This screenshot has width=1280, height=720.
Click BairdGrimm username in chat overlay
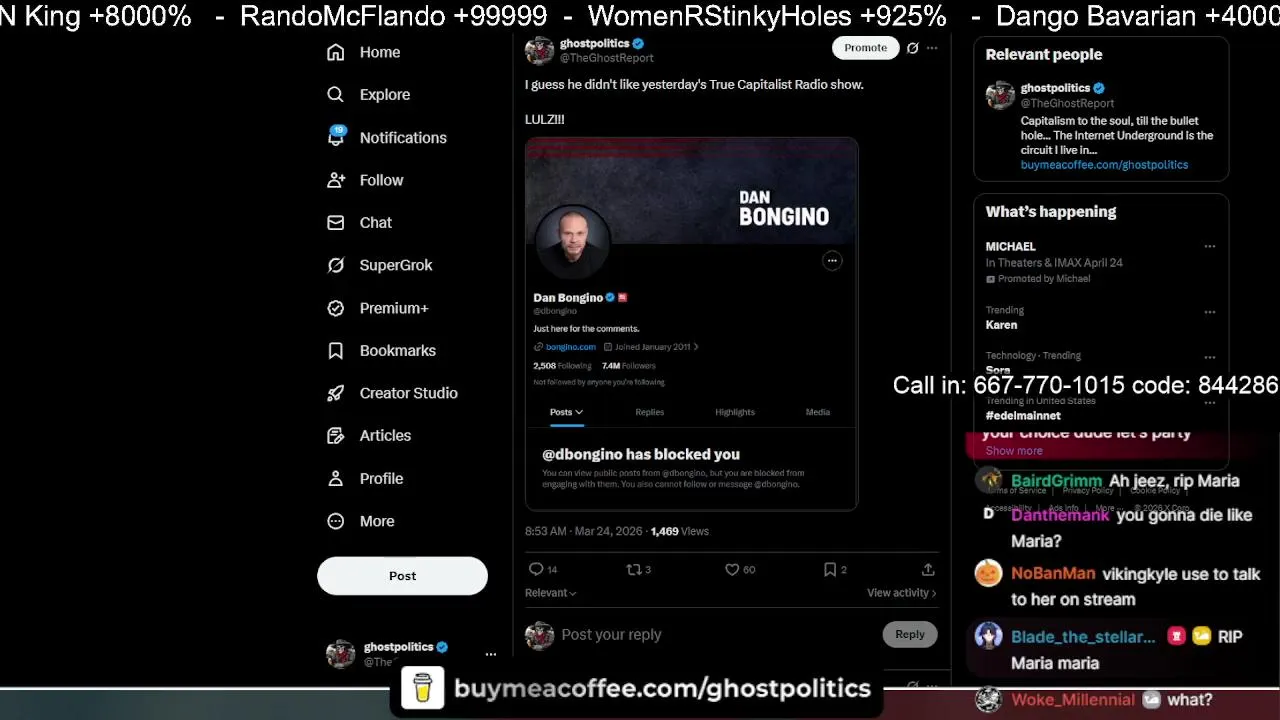1056,481
